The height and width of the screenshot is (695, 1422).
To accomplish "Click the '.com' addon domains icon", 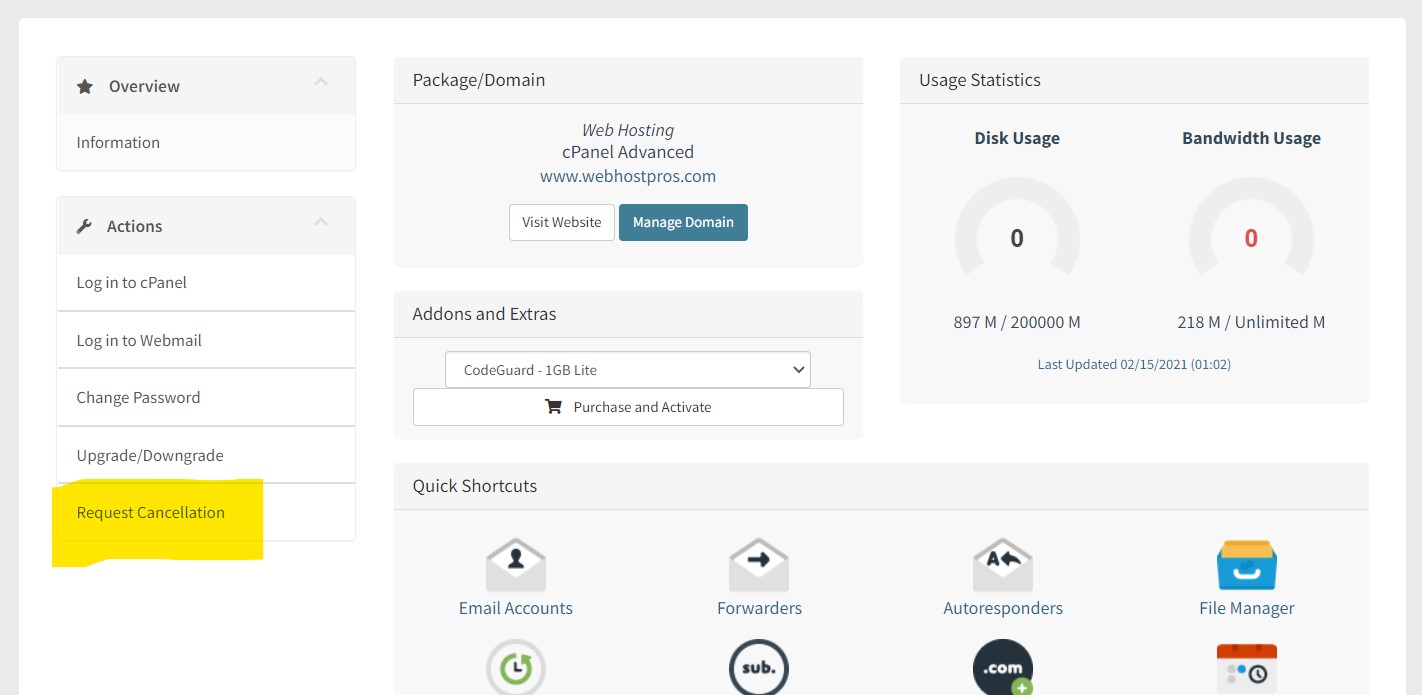I will pos(1002,668).
